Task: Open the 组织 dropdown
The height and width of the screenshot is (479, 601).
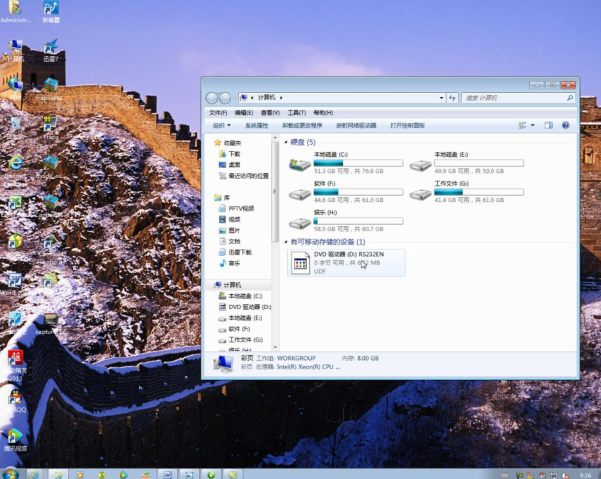Action: (x=222, y=125)
